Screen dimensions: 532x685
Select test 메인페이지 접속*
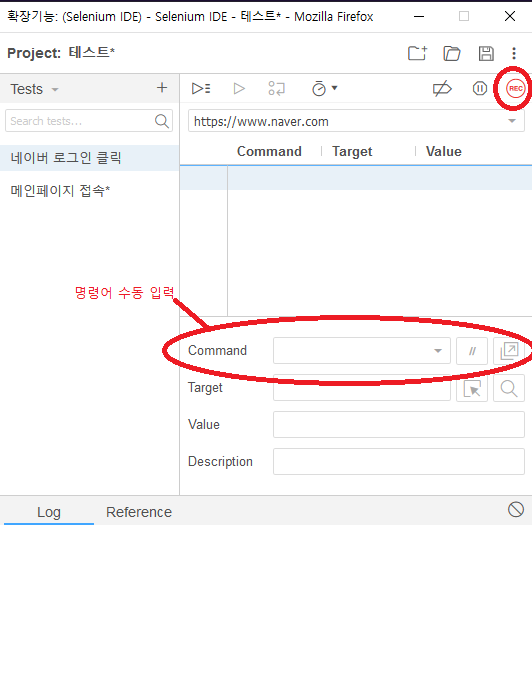tap(90, 191)
